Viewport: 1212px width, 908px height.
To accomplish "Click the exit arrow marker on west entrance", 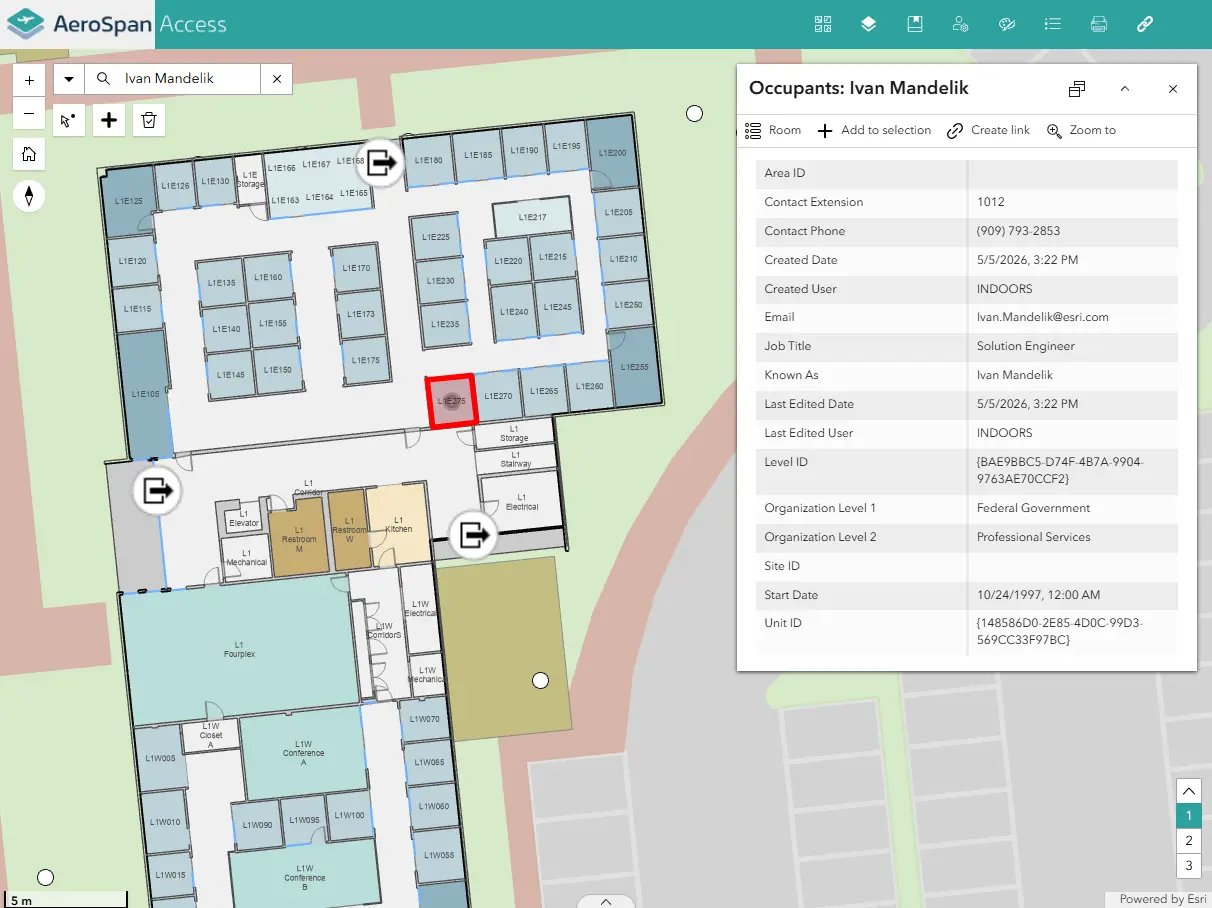I will click(157, 490).
